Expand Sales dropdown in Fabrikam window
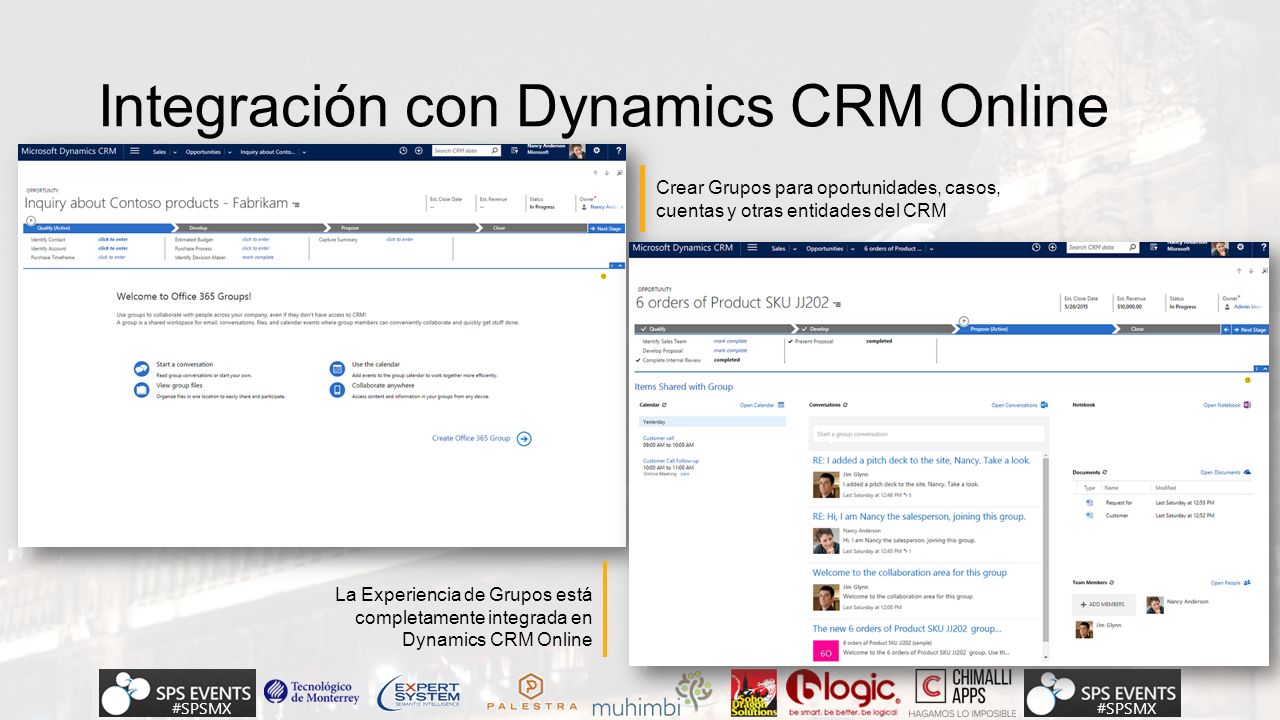The width and height of the screenshot is (1280, 720). tap(175, 152)
